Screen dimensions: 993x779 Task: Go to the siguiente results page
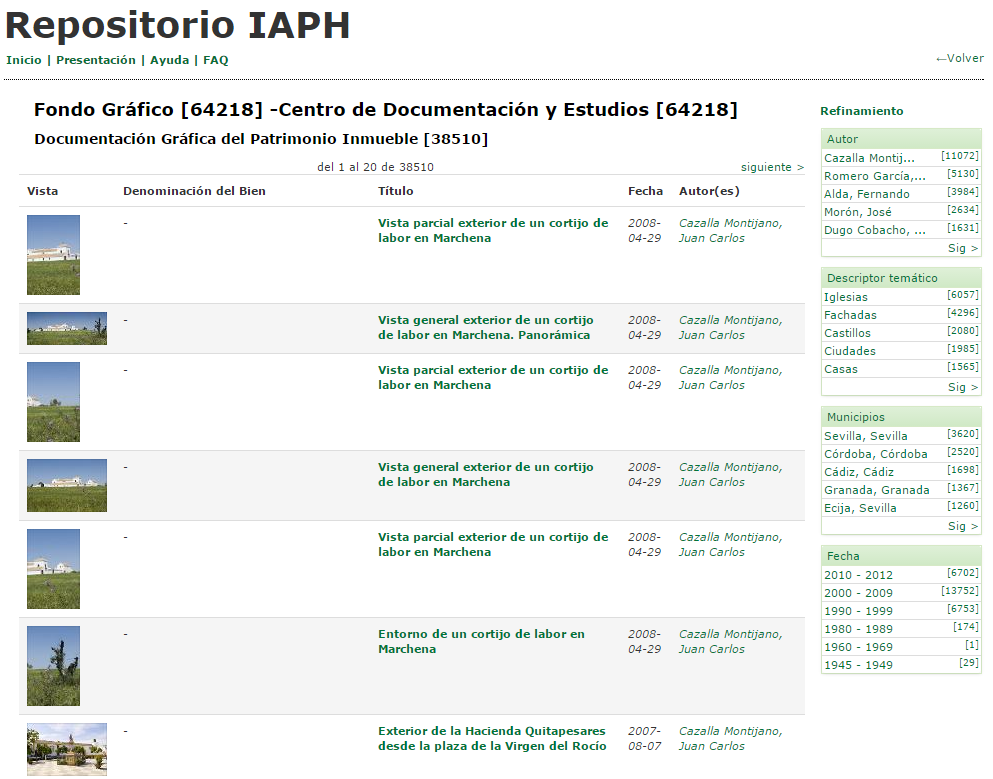pos(772,167)
